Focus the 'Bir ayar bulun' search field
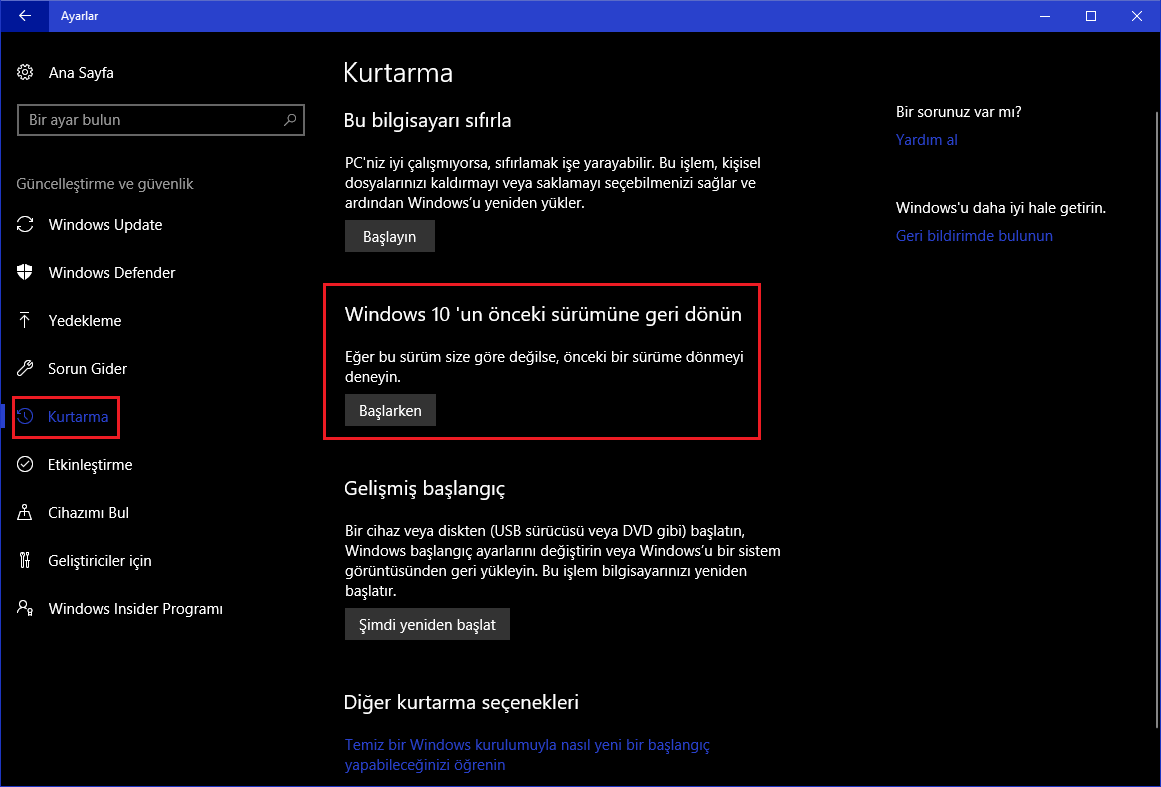Viewport: 1161px width, 787px height. coord(161,120)
